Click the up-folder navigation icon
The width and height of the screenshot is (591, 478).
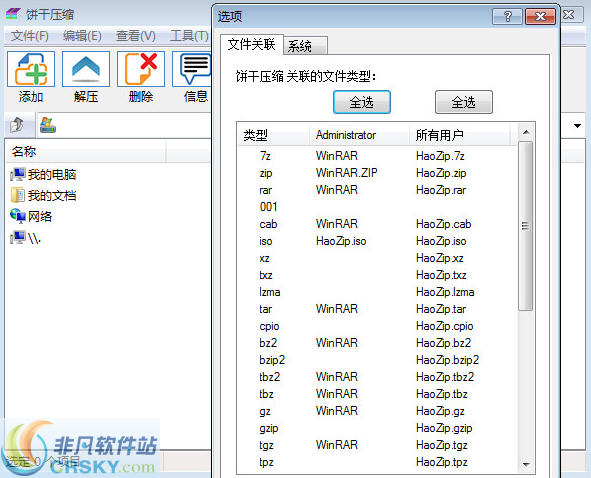[17, 125]
